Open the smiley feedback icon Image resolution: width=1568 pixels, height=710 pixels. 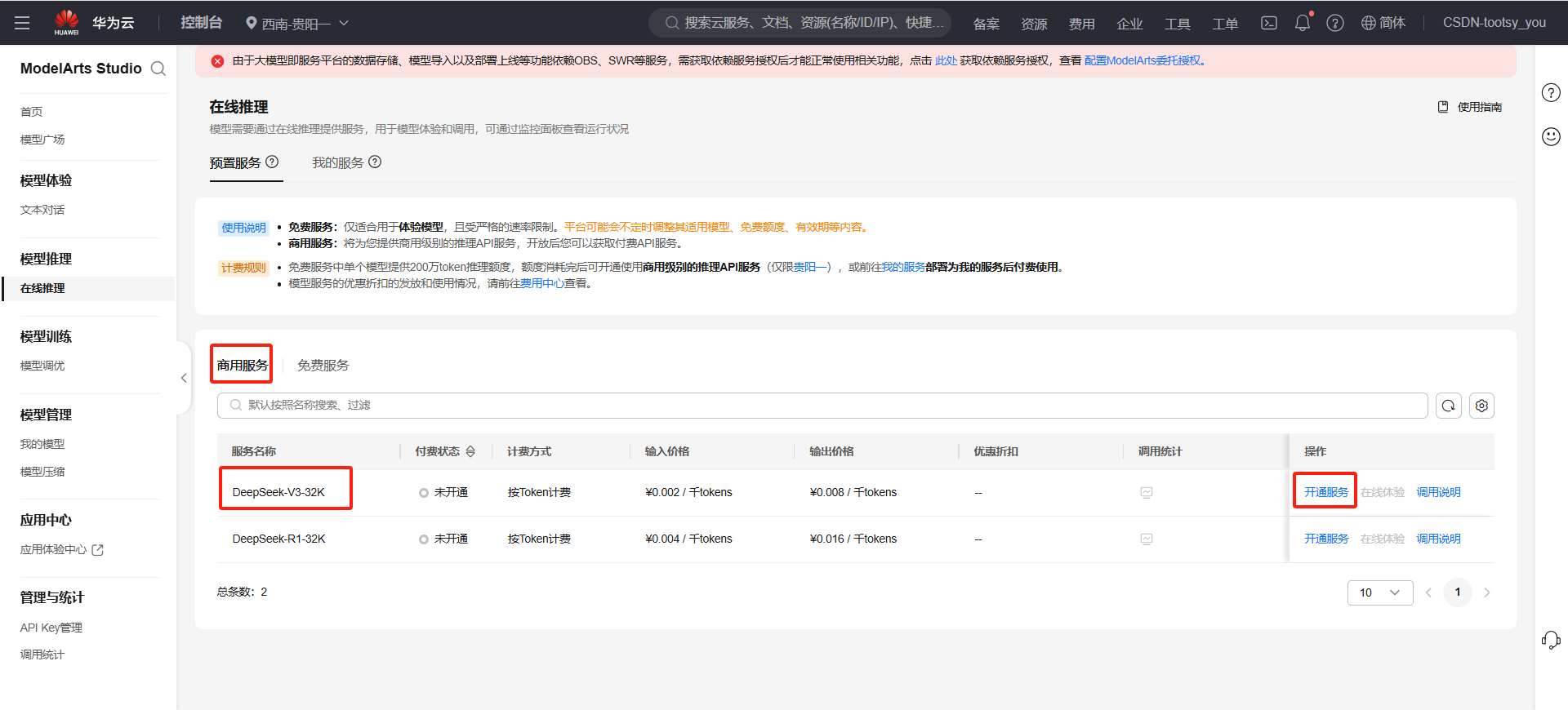click(x=1551, y=136)
